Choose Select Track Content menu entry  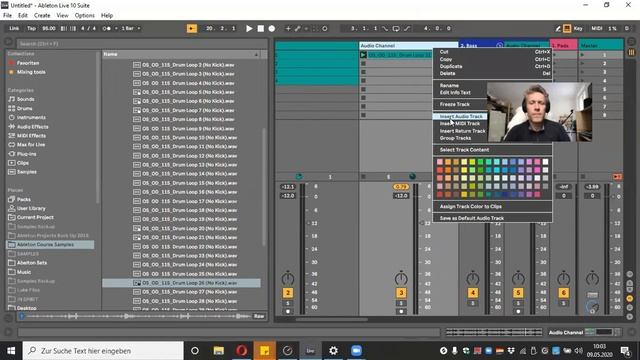(x=492, y=150)
